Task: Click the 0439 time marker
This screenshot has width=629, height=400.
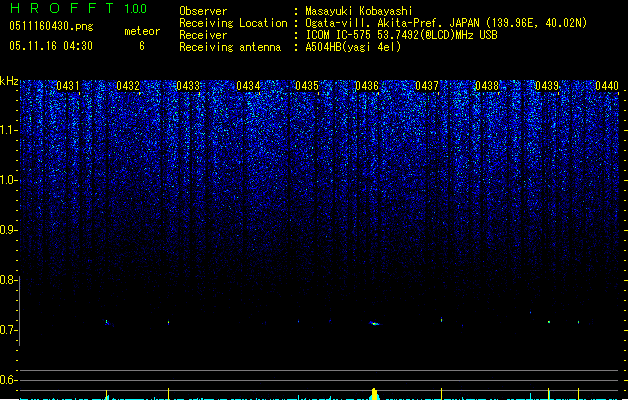Action: [547, 86]
